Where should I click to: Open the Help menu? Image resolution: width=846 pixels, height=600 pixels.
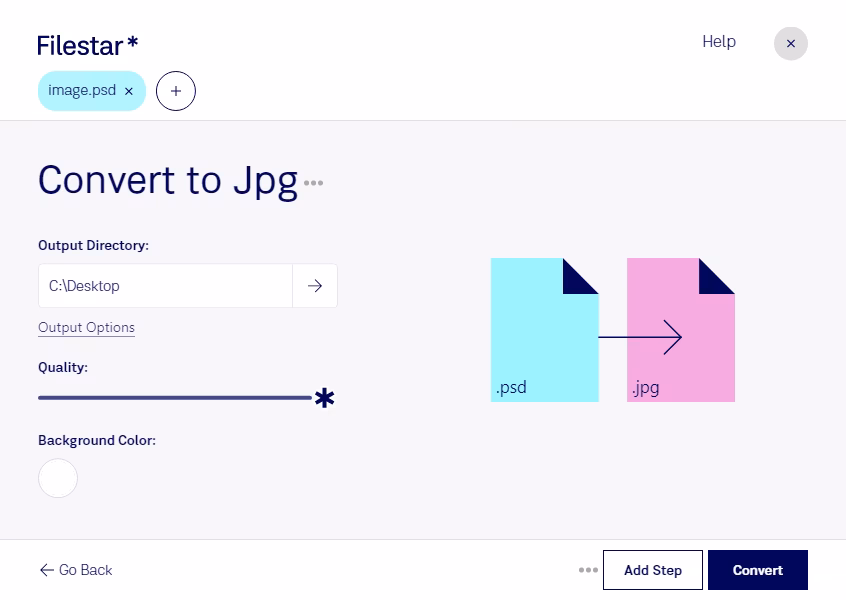(719, 42)
